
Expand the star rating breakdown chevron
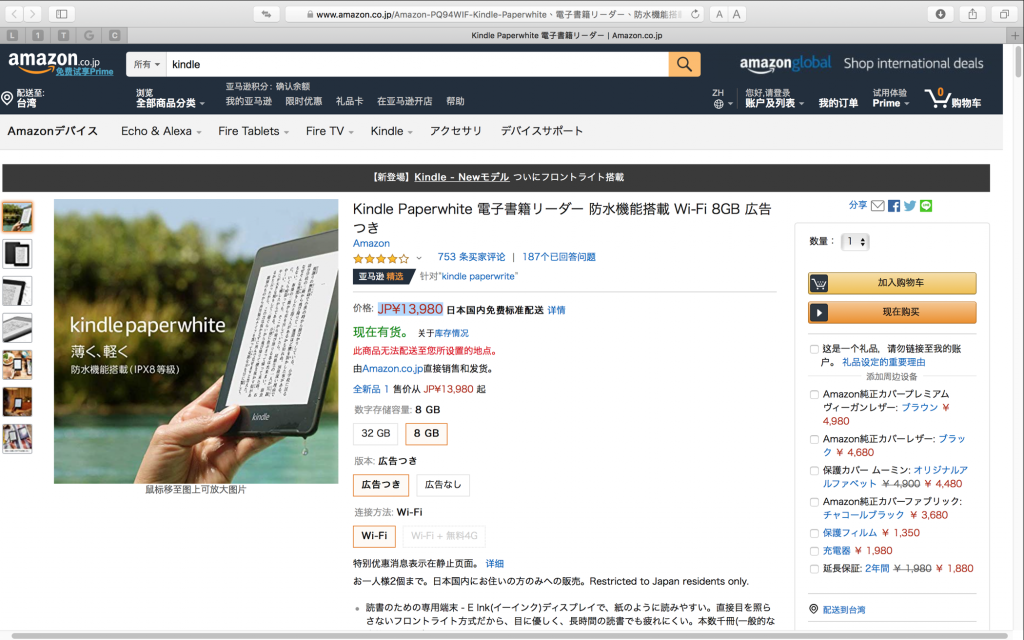(x=419, y=258)
